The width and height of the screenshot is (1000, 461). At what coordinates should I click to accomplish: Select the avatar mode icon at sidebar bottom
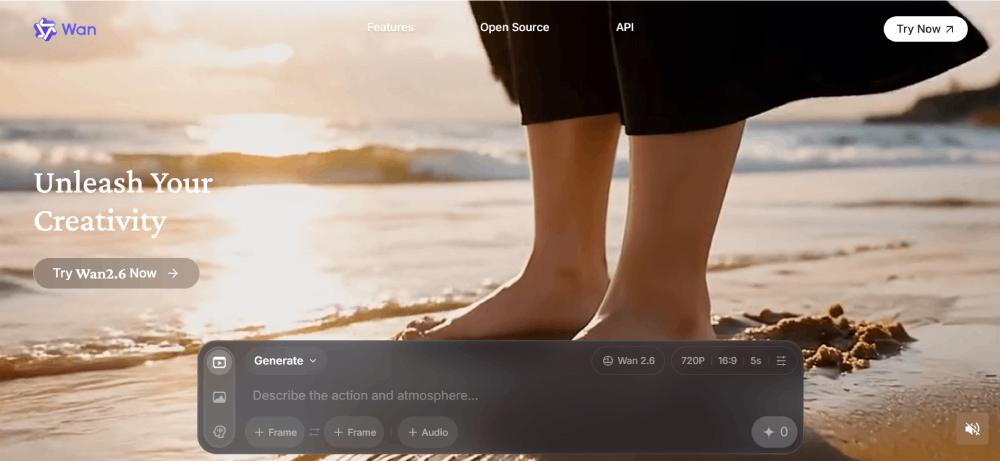pos(219,432)
